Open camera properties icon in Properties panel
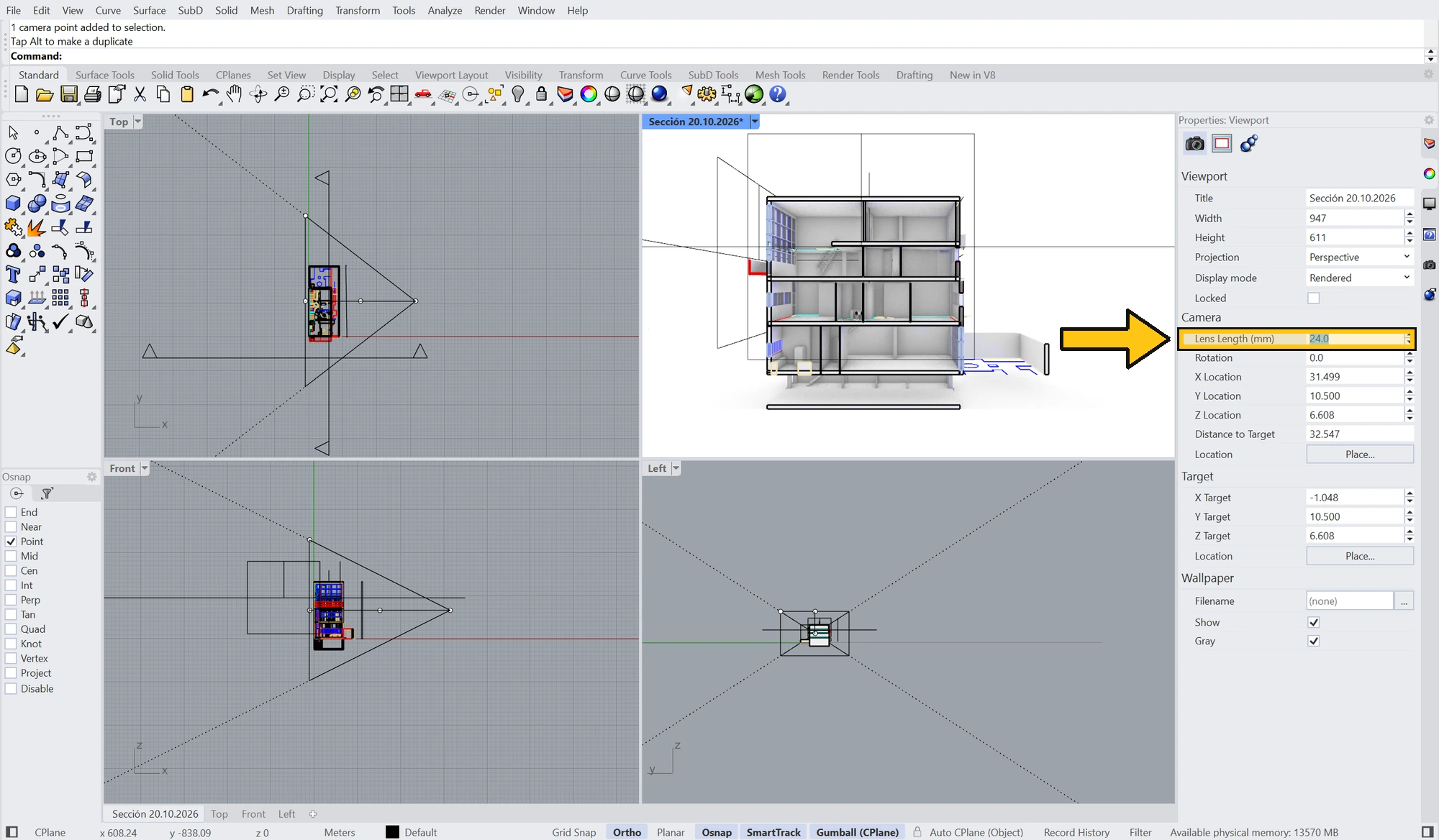1439x840 pixels. (x=1194, y=144)
